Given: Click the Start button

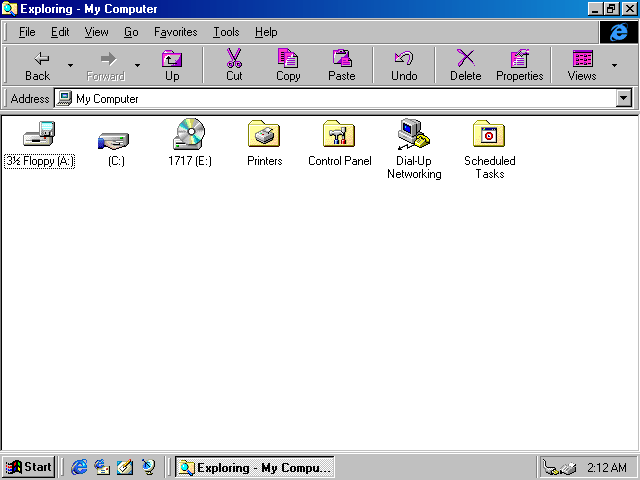Looking at the screenshot, I should (x=29, y=467).
